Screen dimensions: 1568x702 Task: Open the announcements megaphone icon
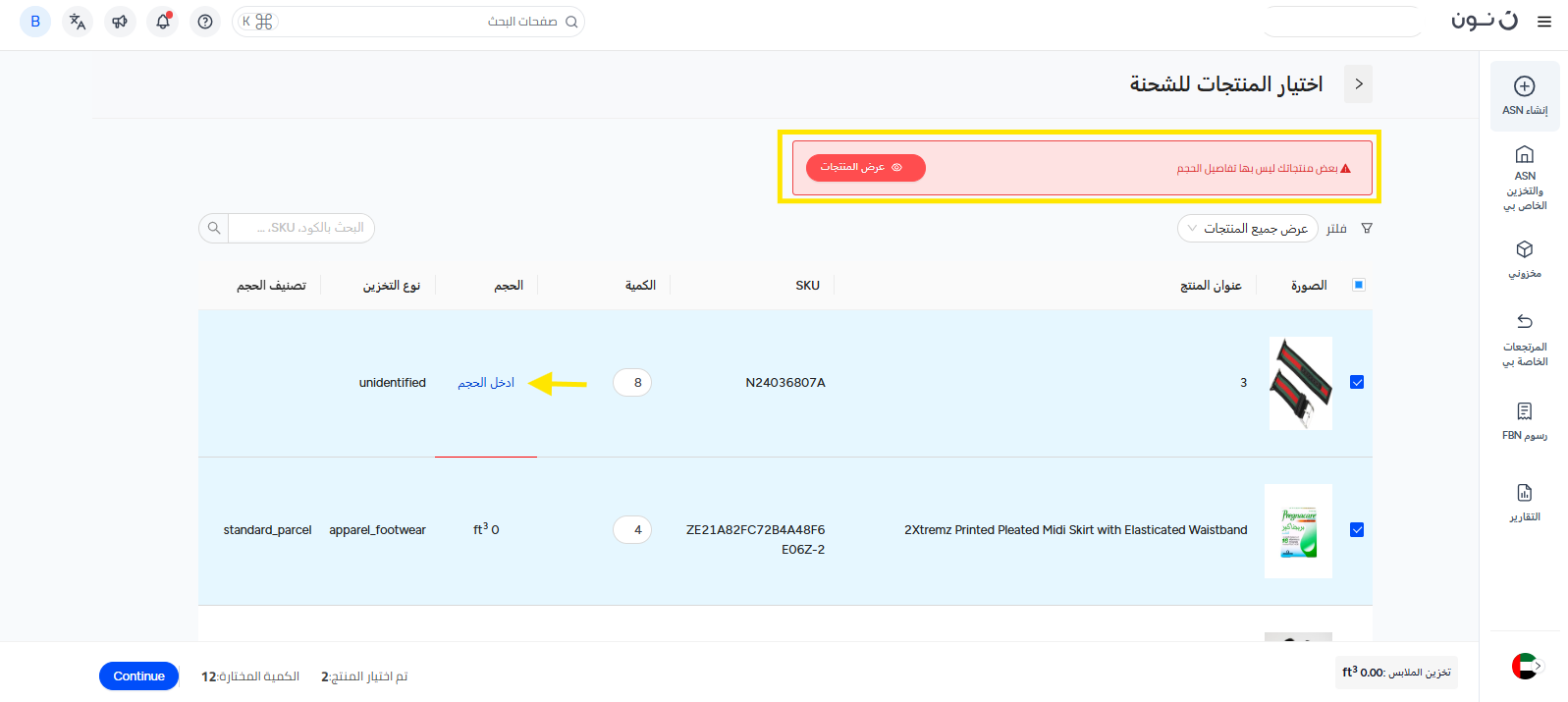click(120, 22)
